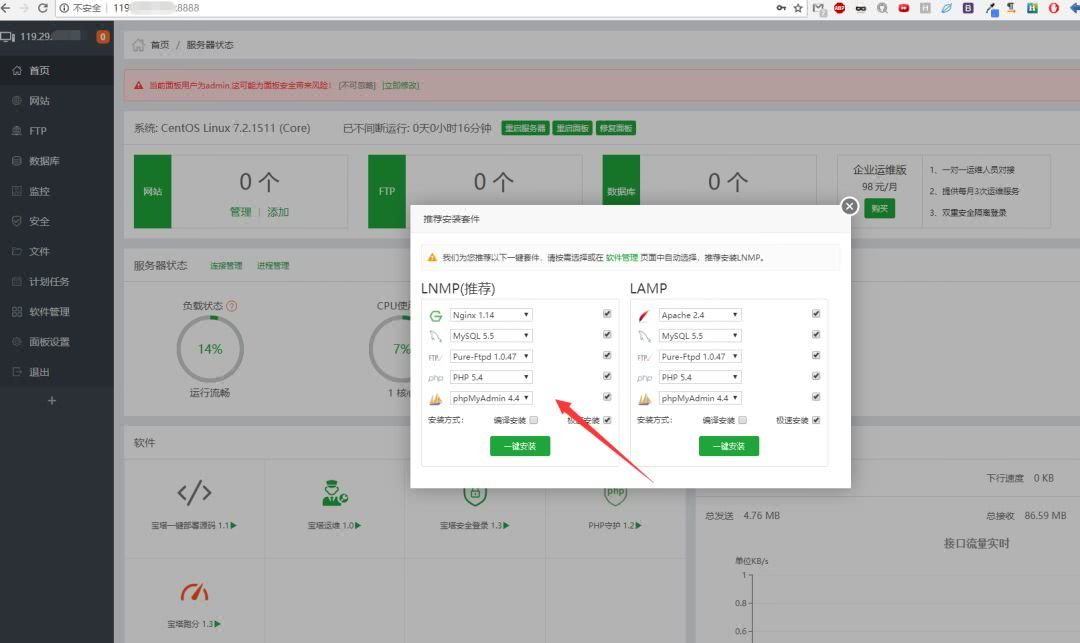Click the 网站 globe icon in sidebar
Viewport: 1080px width, 643px height.
17,101
